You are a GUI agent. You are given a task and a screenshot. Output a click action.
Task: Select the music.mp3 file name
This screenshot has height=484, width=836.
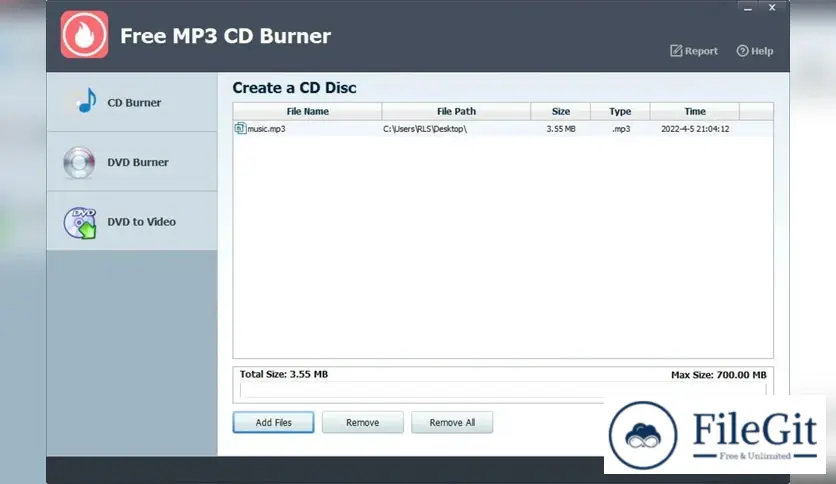coord(267,129)
